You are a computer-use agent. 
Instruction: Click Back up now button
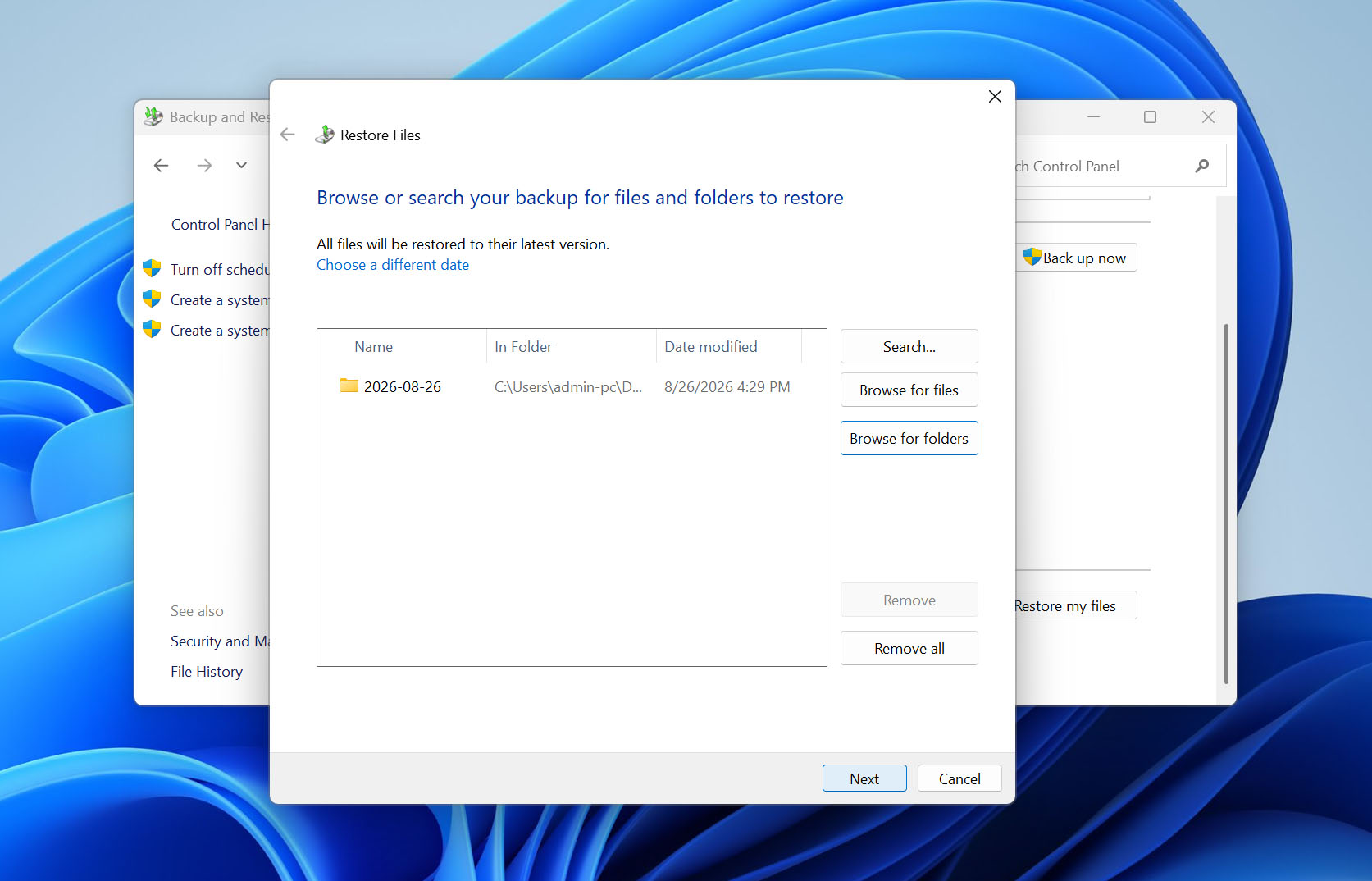coord(1077,258)
